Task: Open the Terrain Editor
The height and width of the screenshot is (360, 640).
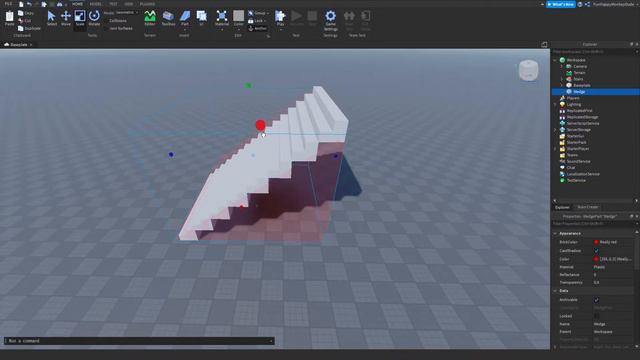Action: 150,18
